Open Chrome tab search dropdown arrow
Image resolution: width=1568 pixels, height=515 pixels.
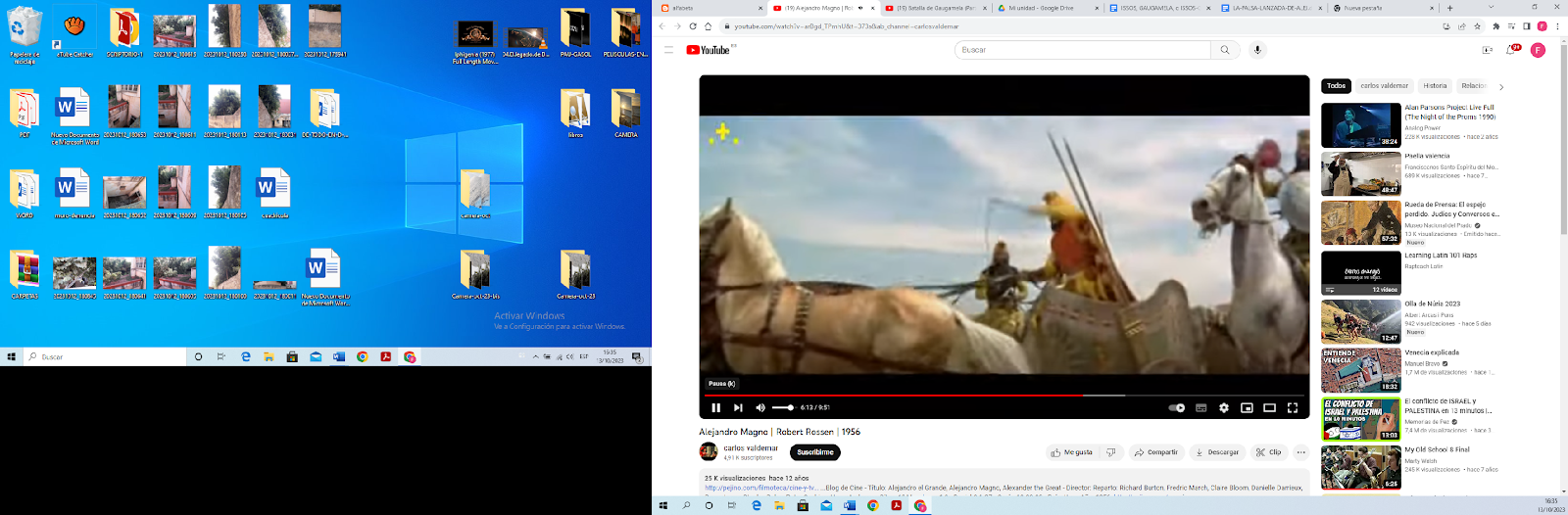(x=1493, y=7)
